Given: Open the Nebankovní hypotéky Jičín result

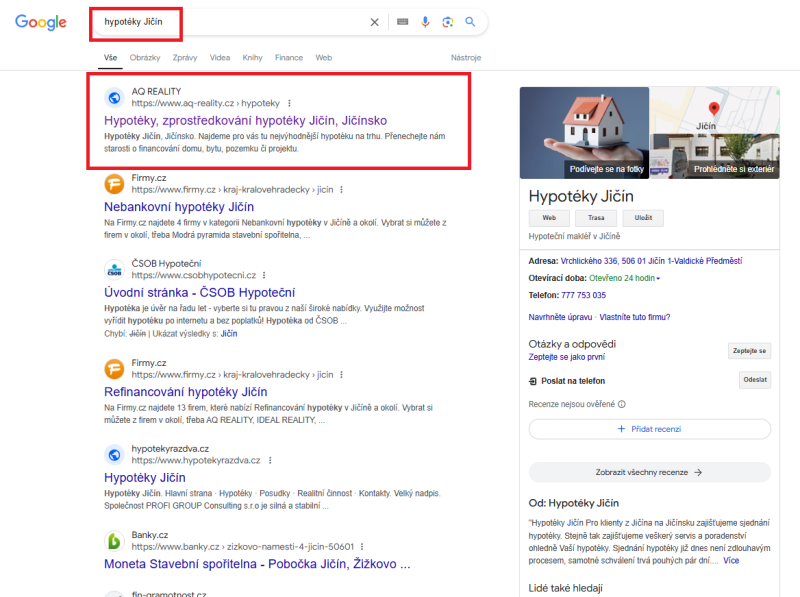Looking at the screenshot, I should [x=179, y=207].
